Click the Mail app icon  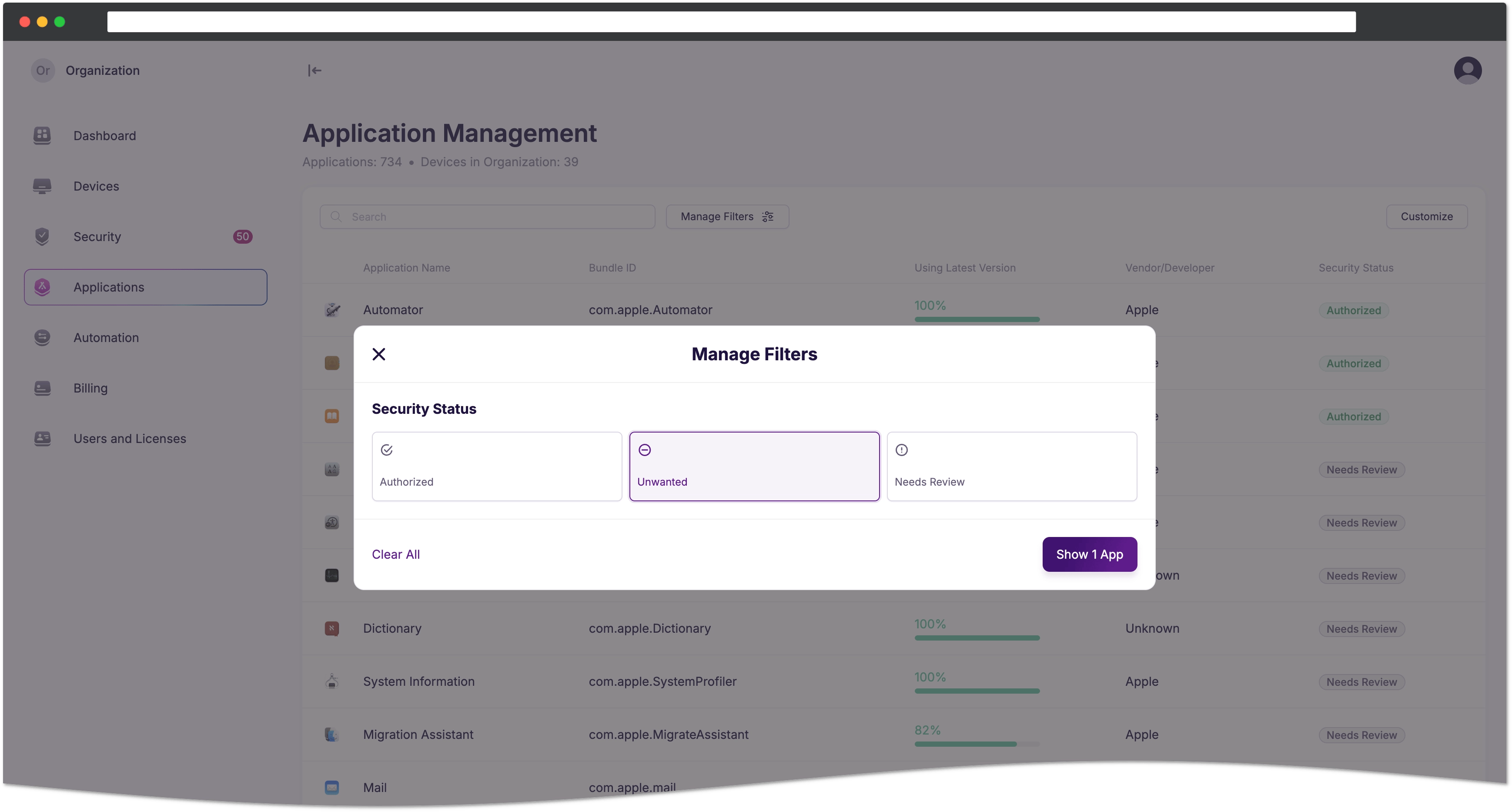coord(331,787)
